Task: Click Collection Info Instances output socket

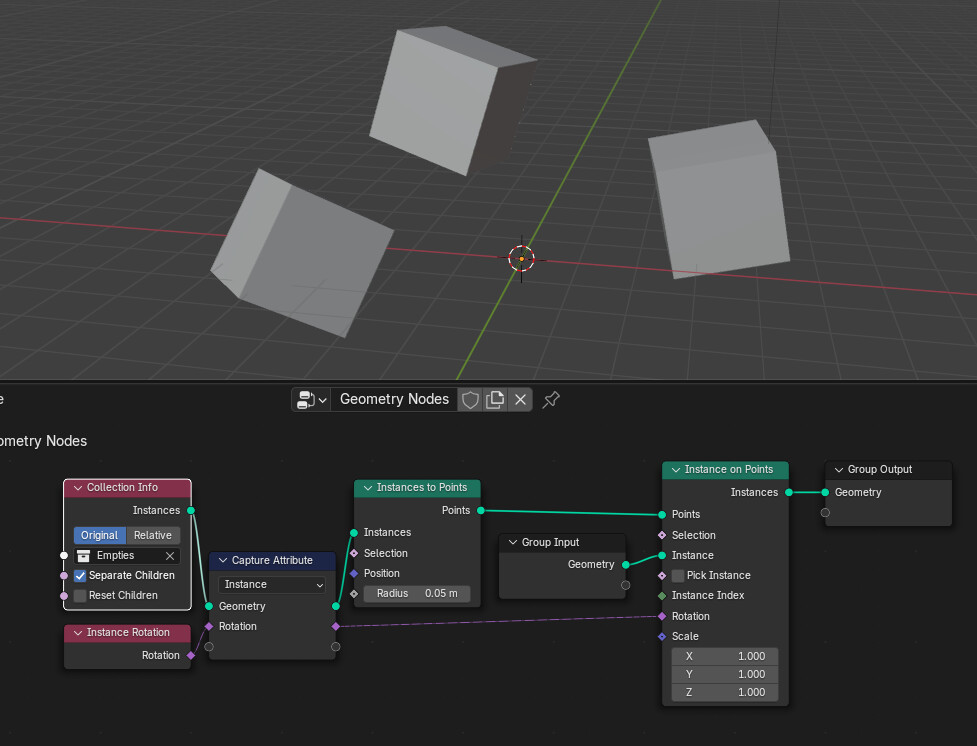Action: click(191, 510)
